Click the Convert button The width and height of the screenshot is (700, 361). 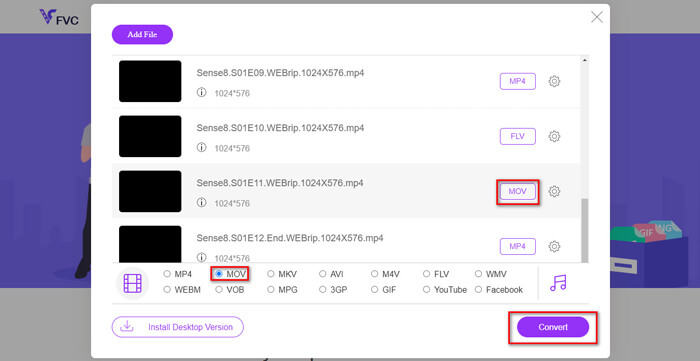pyautogui.click(x=553, y=327)
